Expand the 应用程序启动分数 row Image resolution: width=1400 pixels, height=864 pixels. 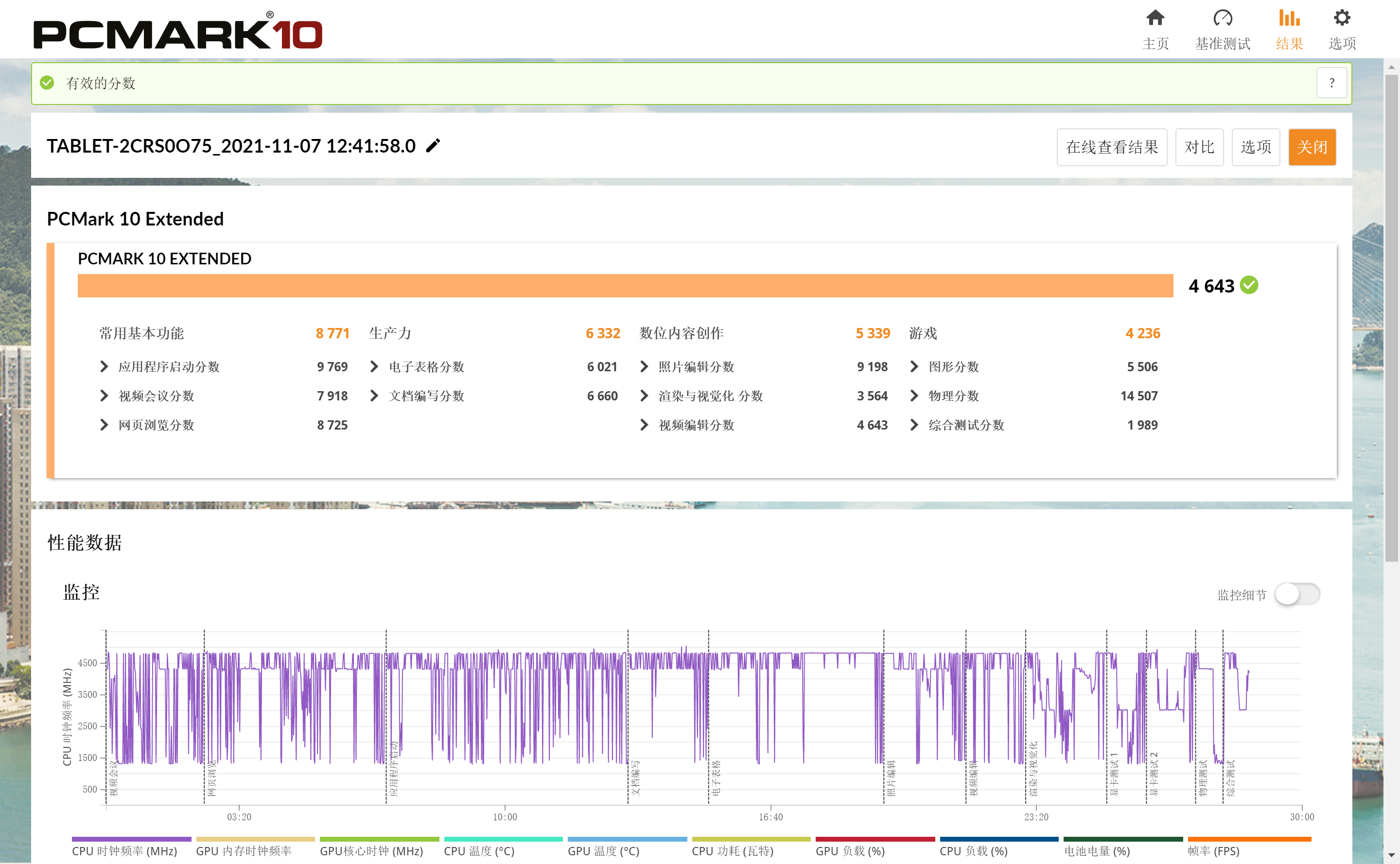point(104,367)
